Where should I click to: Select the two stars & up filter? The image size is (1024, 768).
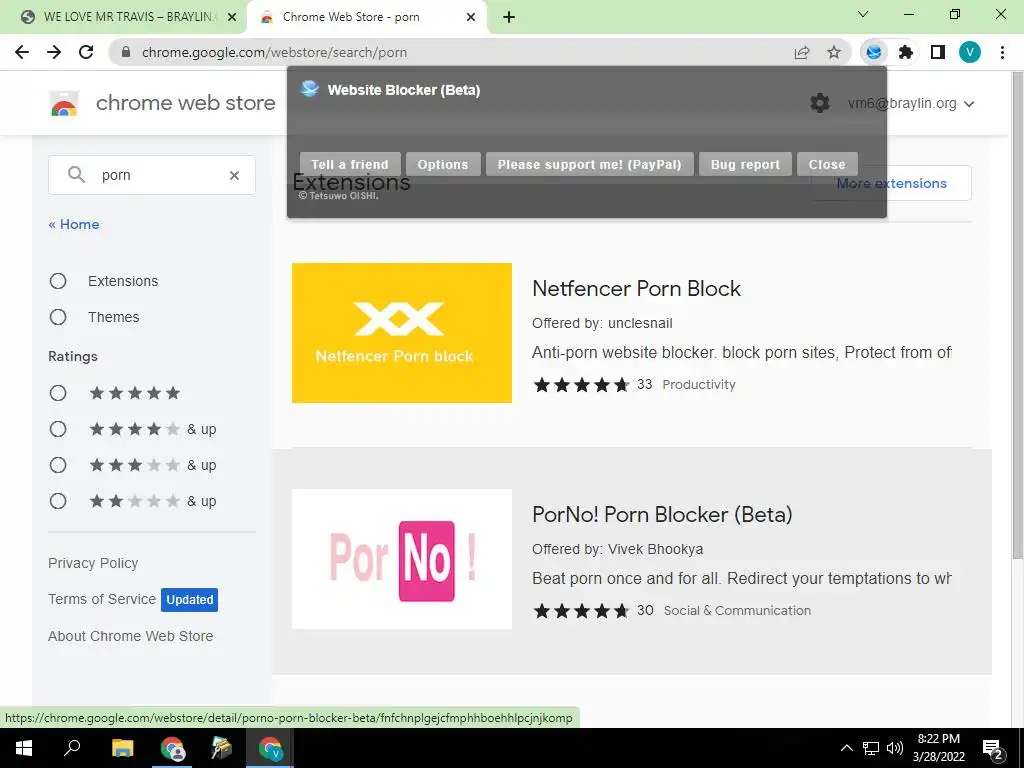58,501
